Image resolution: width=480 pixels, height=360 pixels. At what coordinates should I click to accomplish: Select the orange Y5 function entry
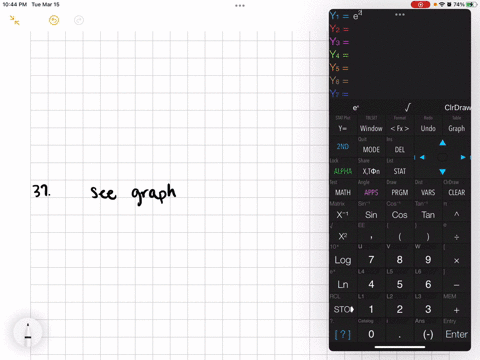tap(400, 68)
